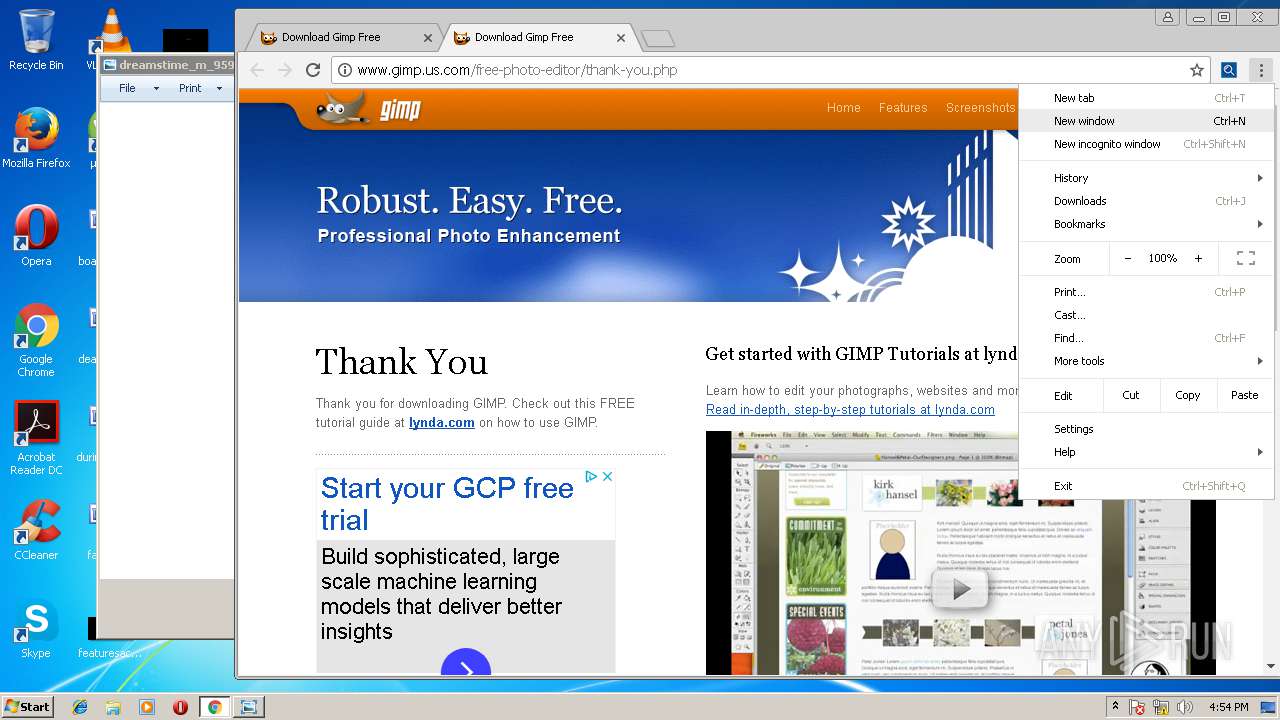Click the Opera icon in taskbar
Image resolution: width=1280 pixels, height=720 pixels.
click(x=180, y=707)
